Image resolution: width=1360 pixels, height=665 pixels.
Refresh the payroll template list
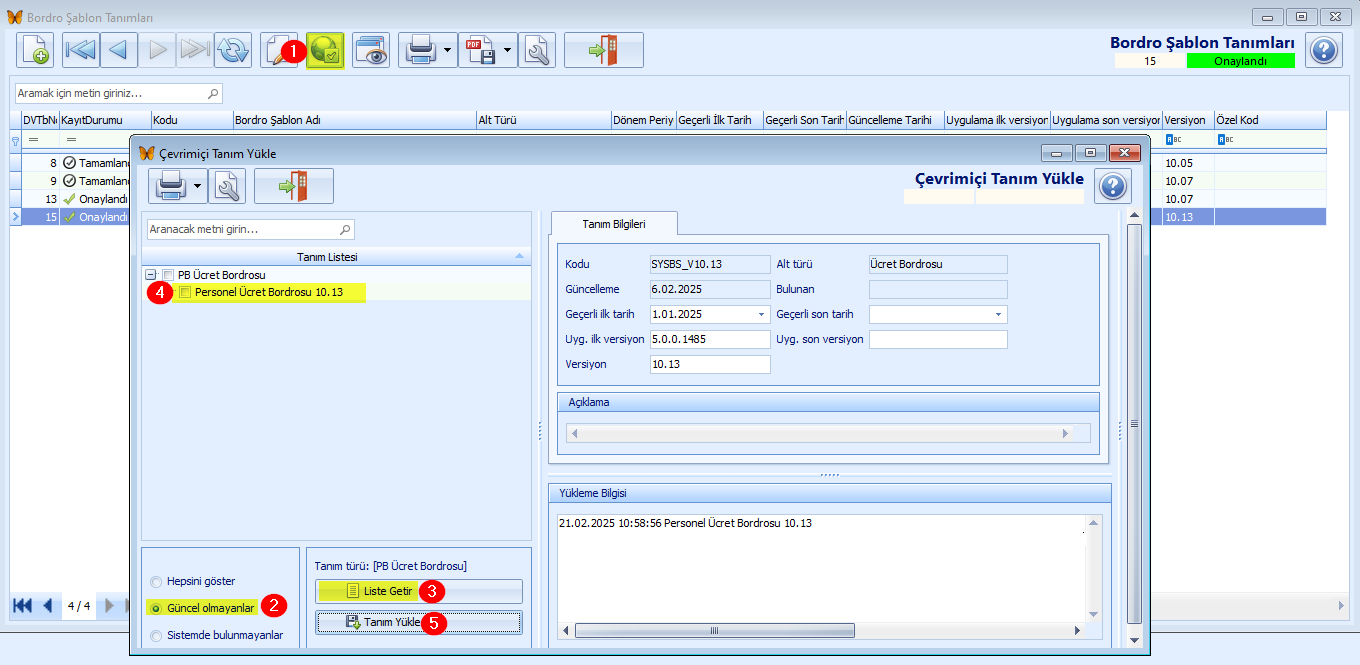click(x=233, y=50)
